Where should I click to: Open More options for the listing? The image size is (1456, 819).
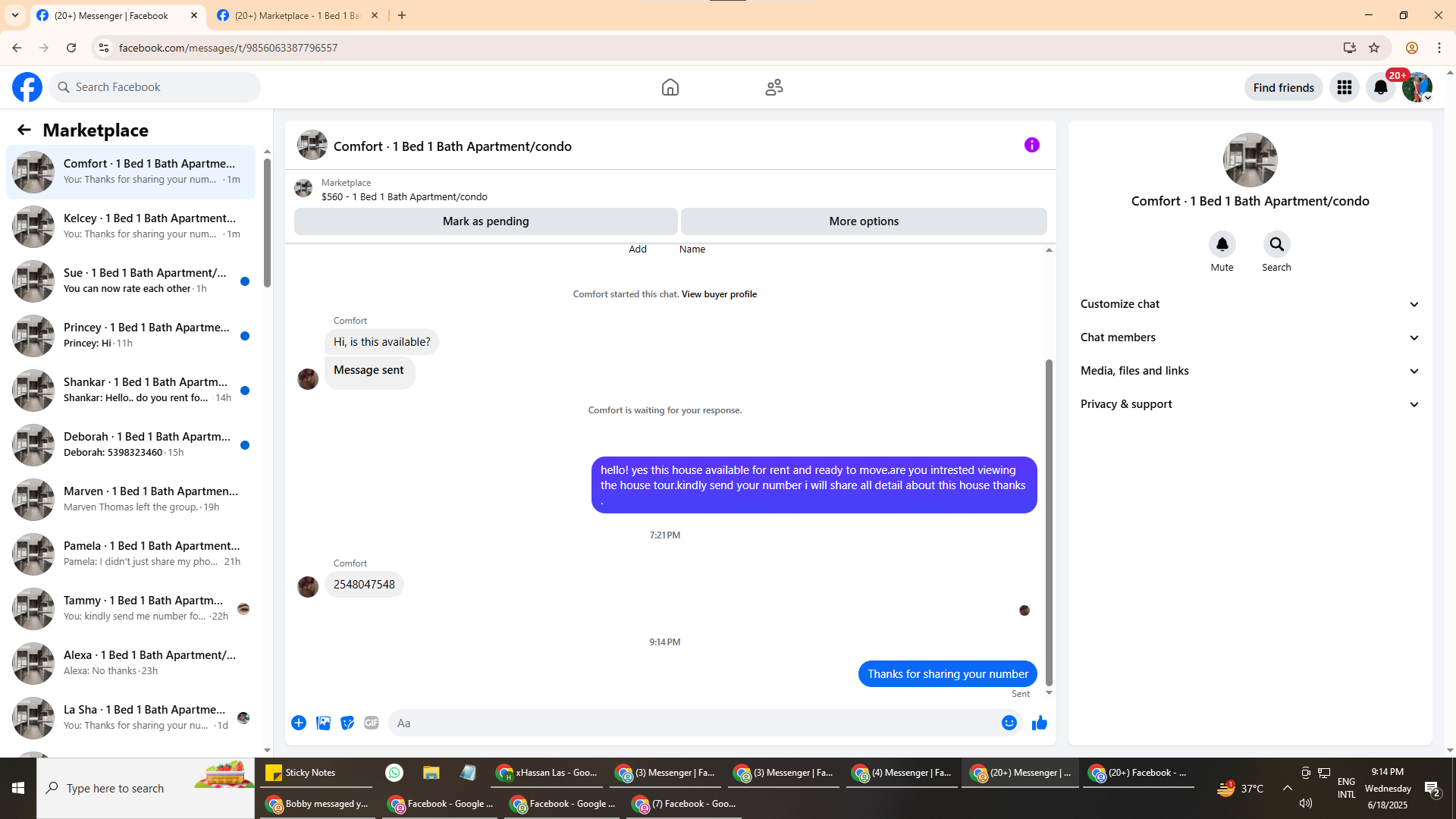coord(864,221)
